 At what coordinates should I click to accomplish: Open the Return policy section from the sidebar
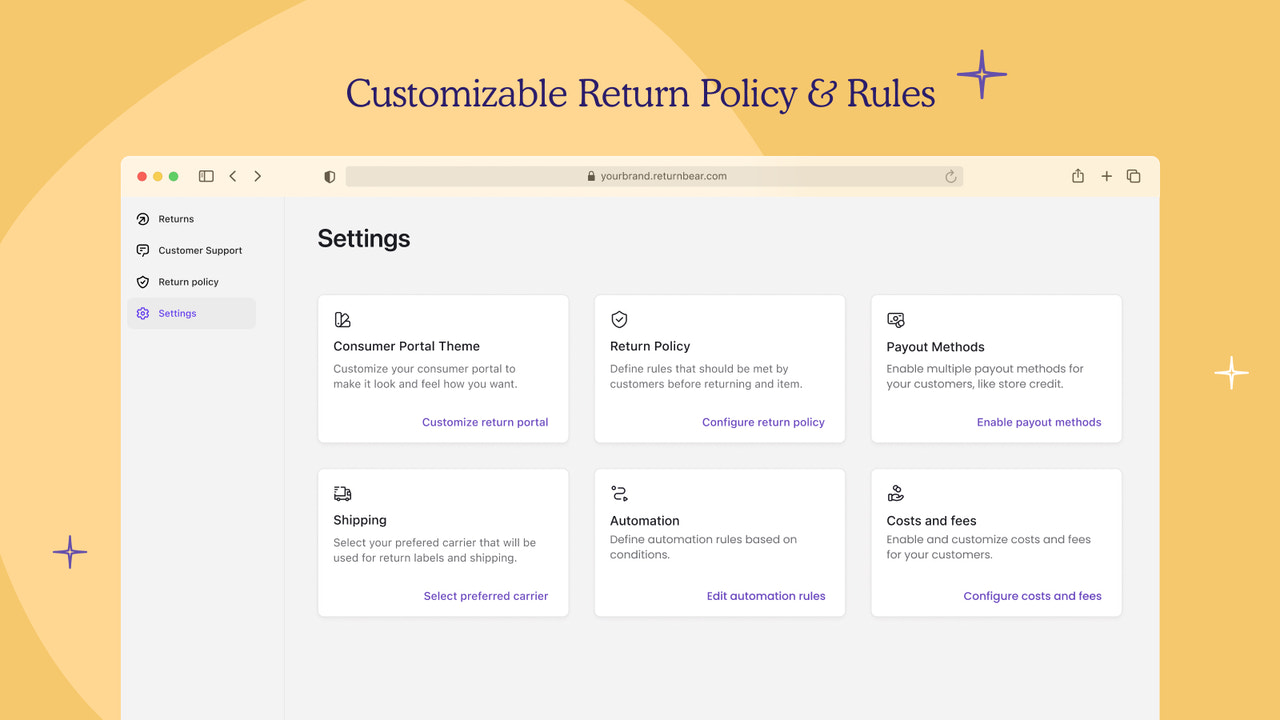[189, 281]
